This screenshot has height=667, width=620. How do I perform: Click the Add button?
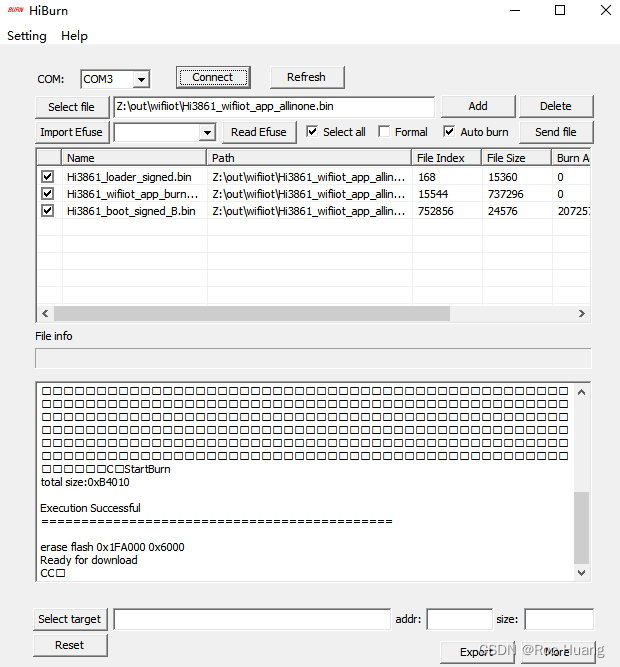coord(478,106)
